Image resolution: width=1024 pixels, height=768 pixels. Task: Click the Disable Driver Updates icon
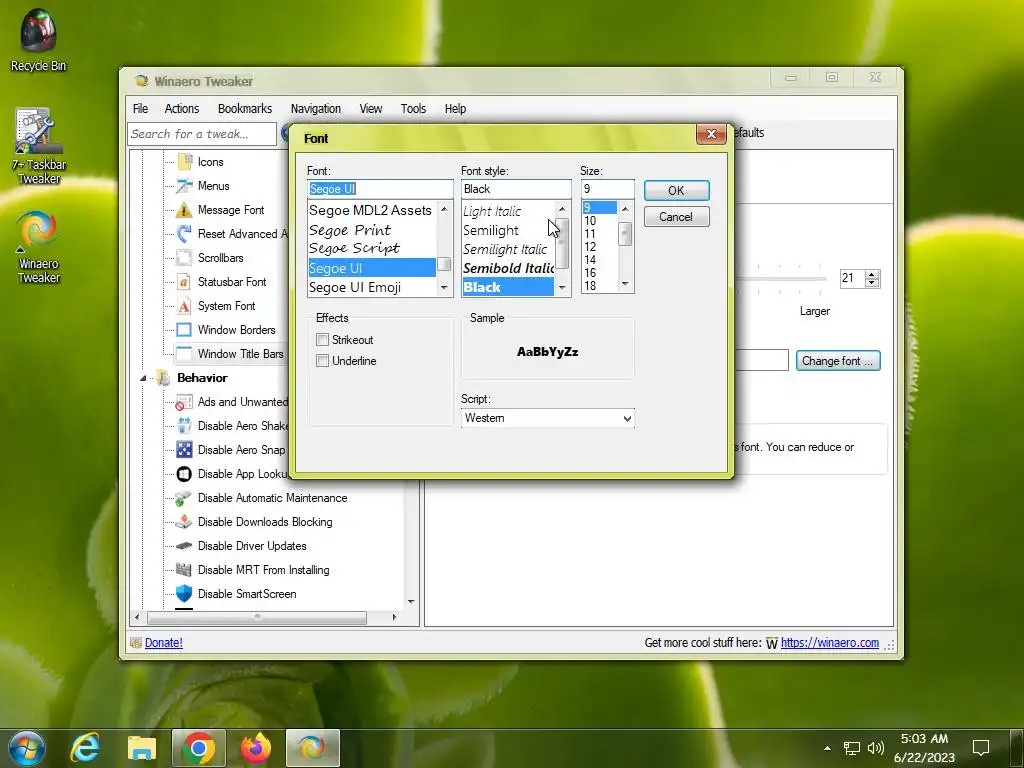185,546
